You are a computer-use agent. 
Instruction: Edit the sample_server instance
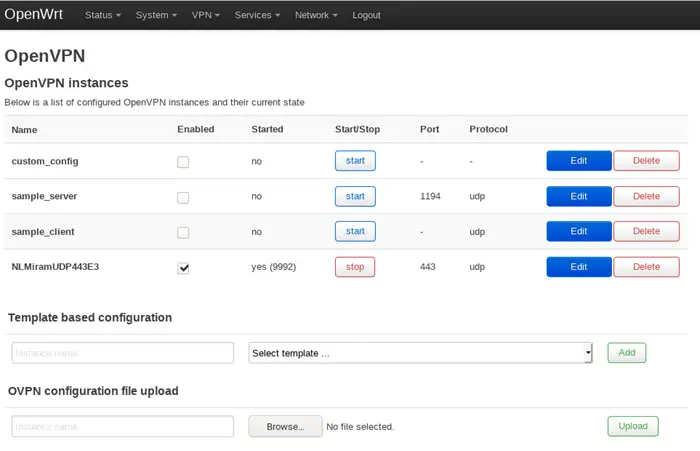coord(579,196)
